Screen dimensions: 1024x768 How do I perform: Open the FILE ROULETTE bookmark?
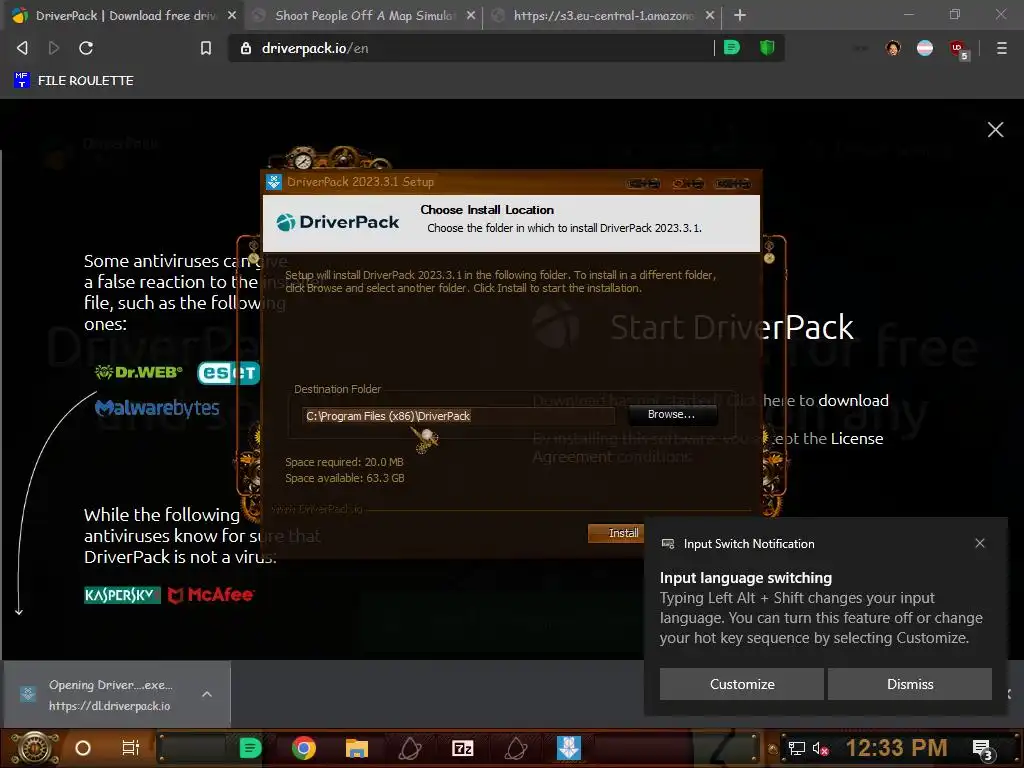pyautogui.click(x=73, y=80)
